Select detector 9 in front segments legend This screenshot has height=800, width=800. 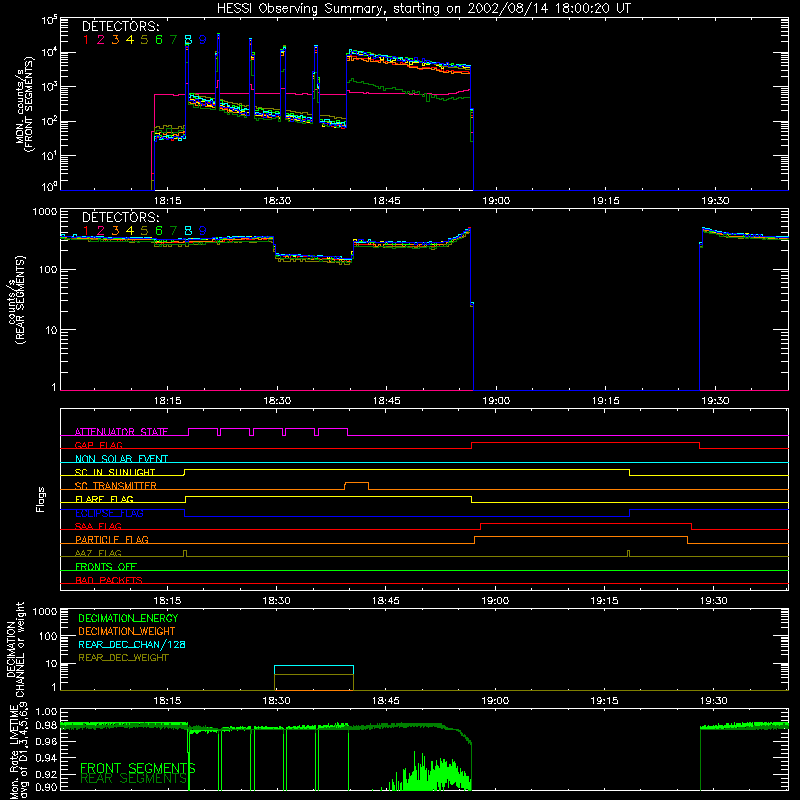tap(203, 40)
